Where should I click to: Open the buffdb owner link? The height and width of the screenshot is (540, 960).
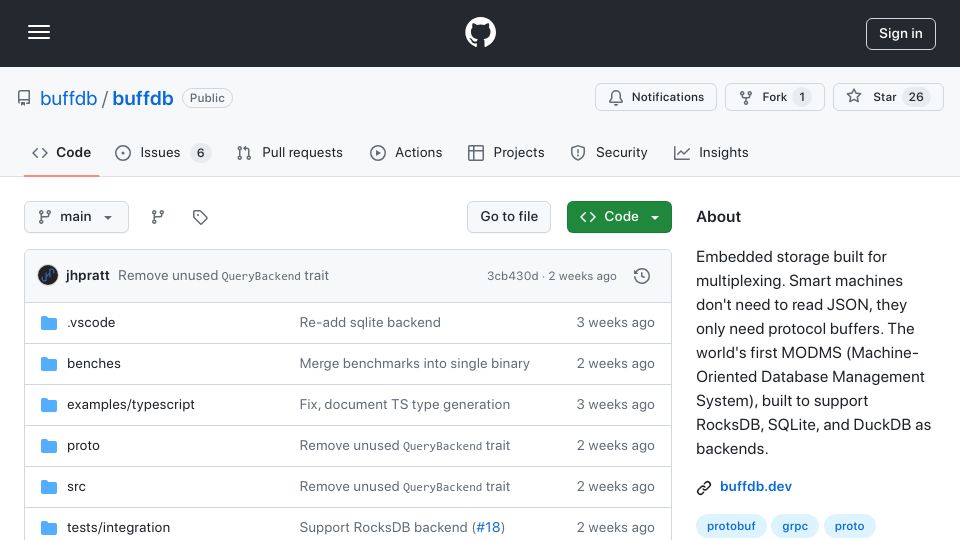coord(69,98)
